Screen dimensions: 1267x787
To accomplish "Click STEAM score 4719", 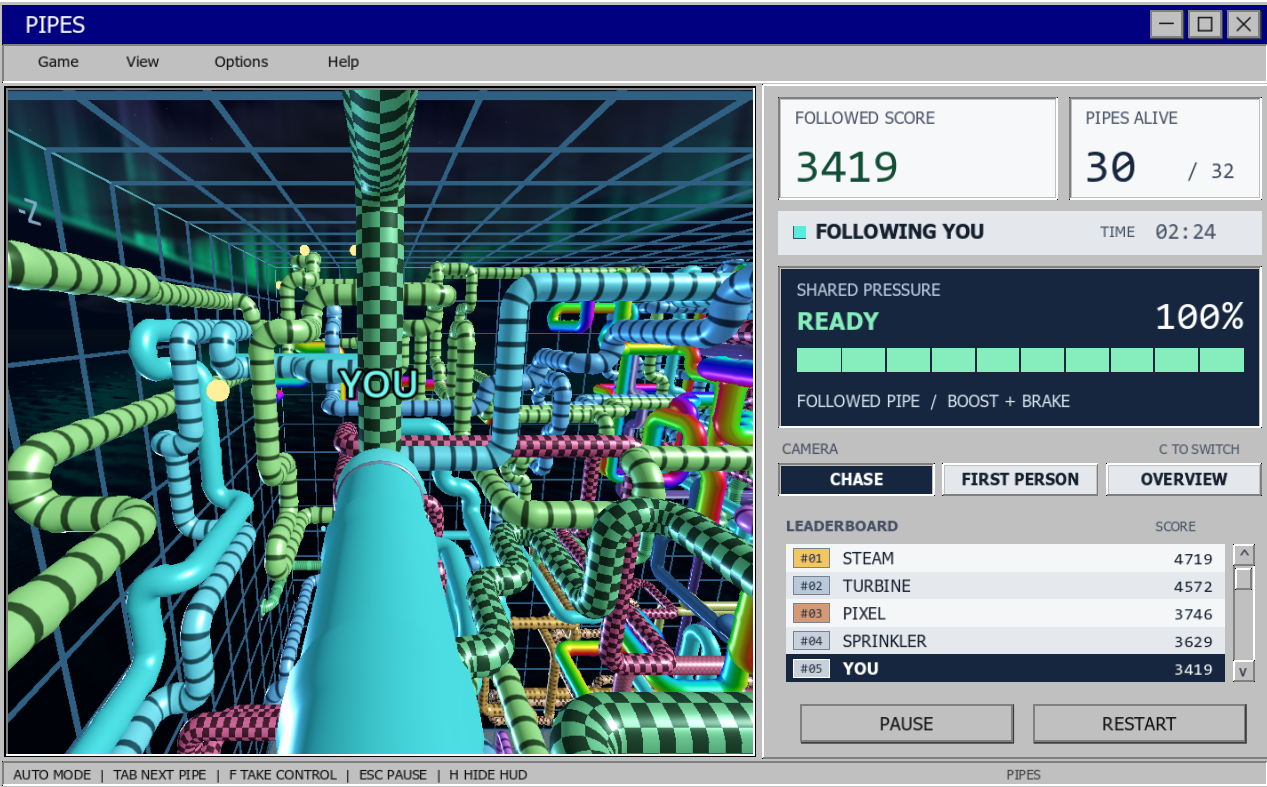I will 1193,559.
